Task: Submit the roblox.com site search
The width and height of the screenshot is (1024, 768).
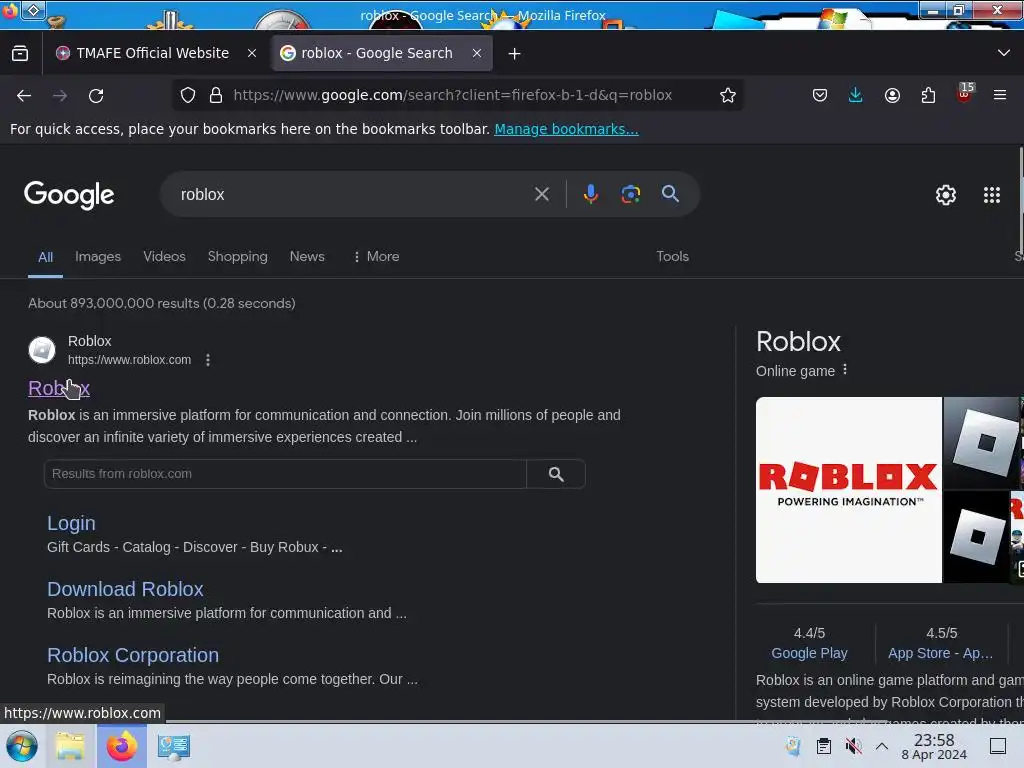Action: coord(556,474)
